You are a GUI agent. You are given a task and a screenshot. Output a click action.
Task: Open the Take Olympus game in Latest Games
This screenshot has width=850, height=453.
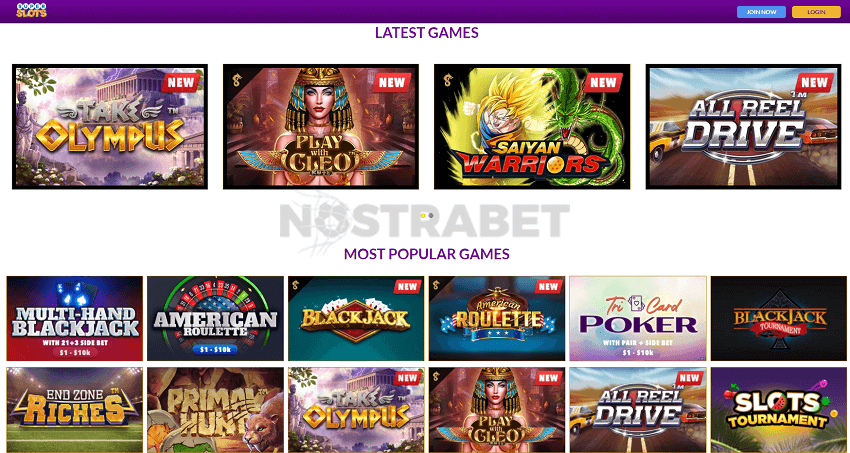pyautogui.click(x=110, y=127)
